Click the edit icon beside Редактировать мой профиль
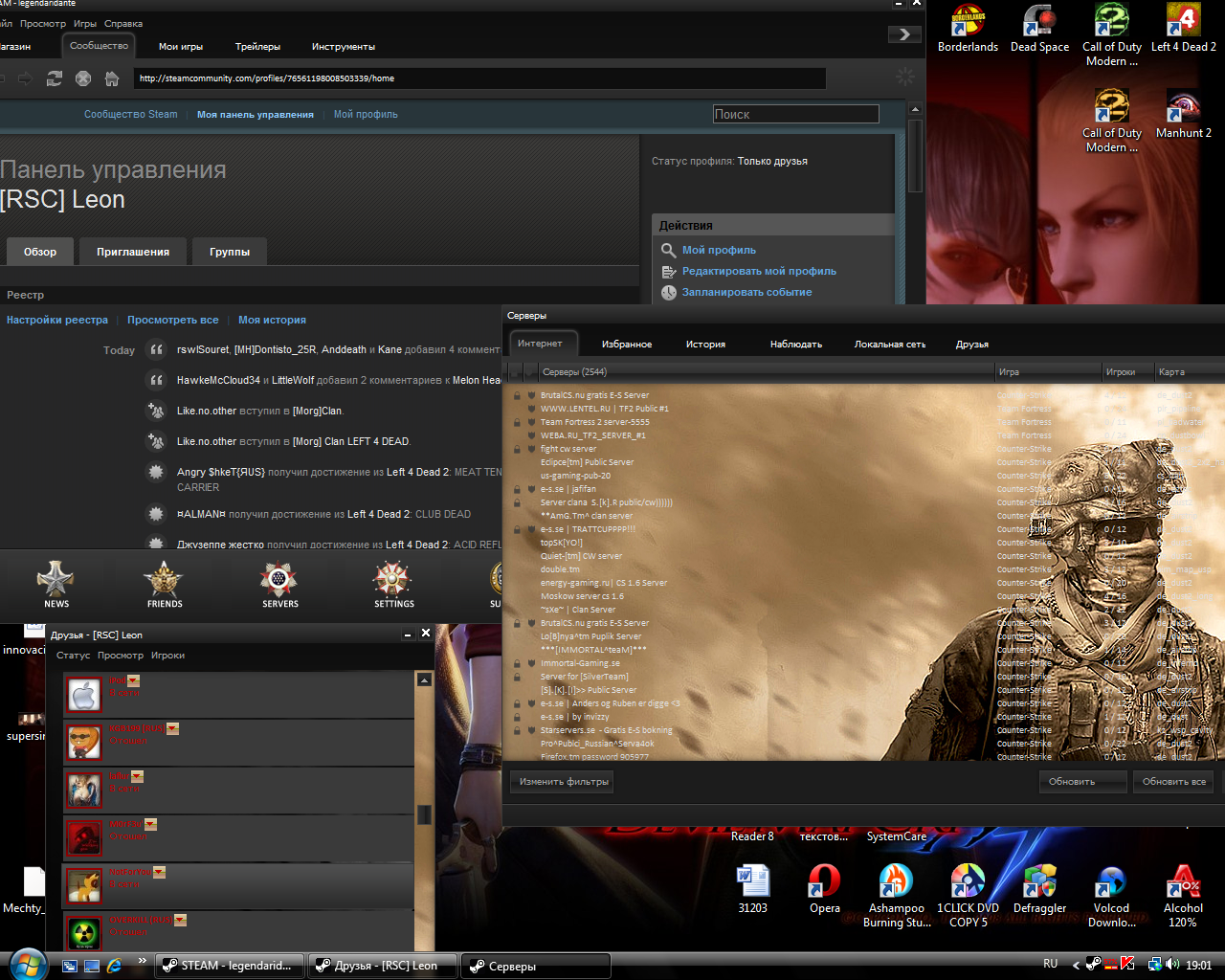1225x980 pixels. [x=669, y=272]
